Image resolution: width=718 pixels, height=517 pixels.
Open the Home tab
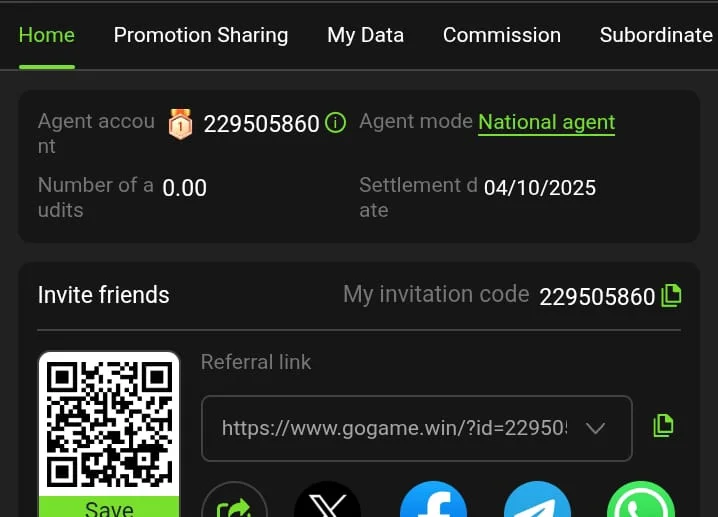point(47,35)
